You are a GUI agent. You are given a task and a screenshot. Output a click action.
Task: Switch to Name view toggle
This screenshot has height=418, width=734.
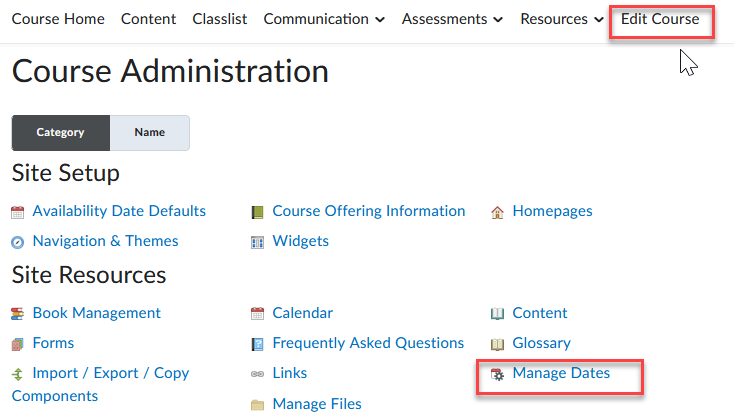[x=149, y=132]
